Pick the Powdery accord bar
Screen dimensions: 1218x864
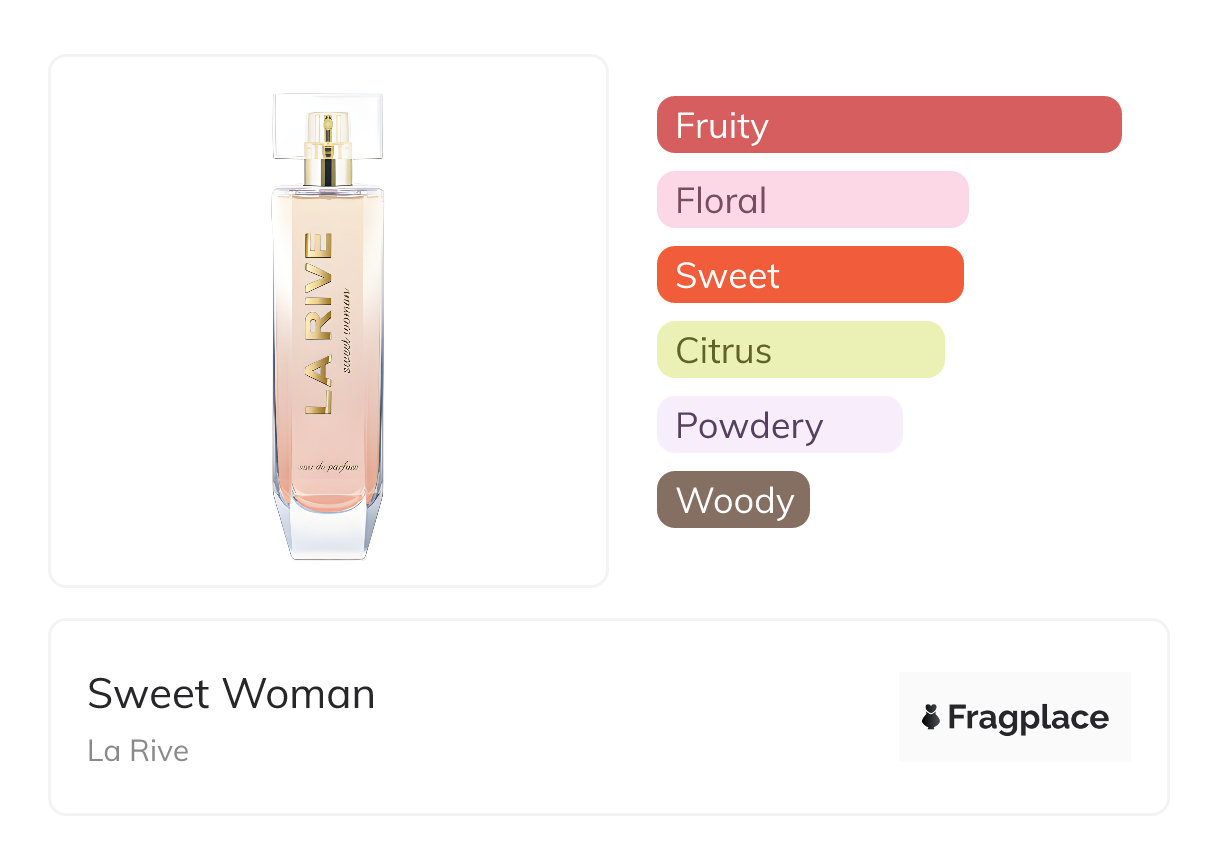779,425
